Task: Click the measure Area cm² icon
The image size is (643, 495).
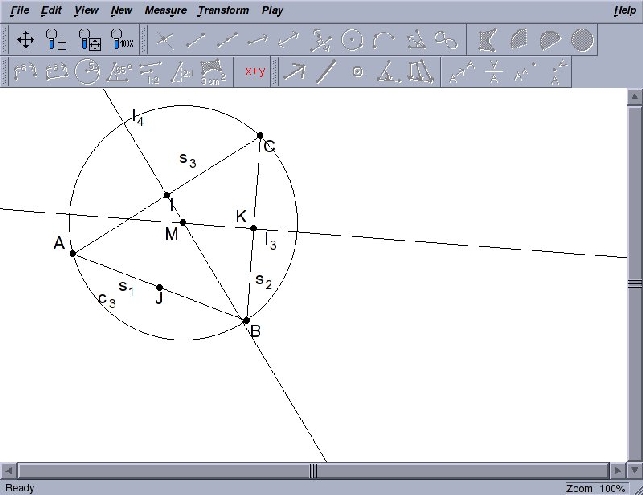Action: [213, 73]
